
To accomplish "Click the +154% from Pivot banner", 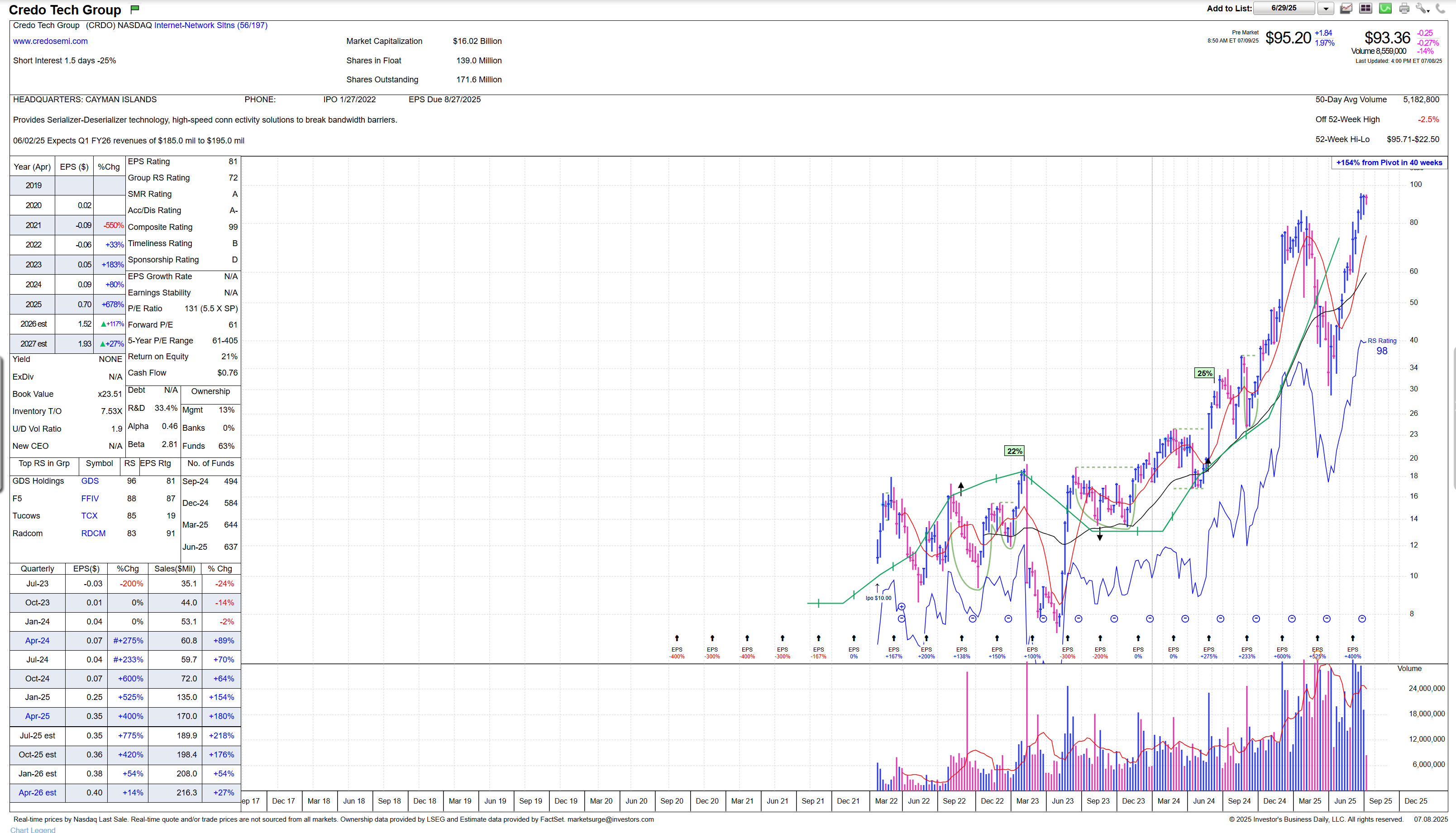I will point(1389,162).
